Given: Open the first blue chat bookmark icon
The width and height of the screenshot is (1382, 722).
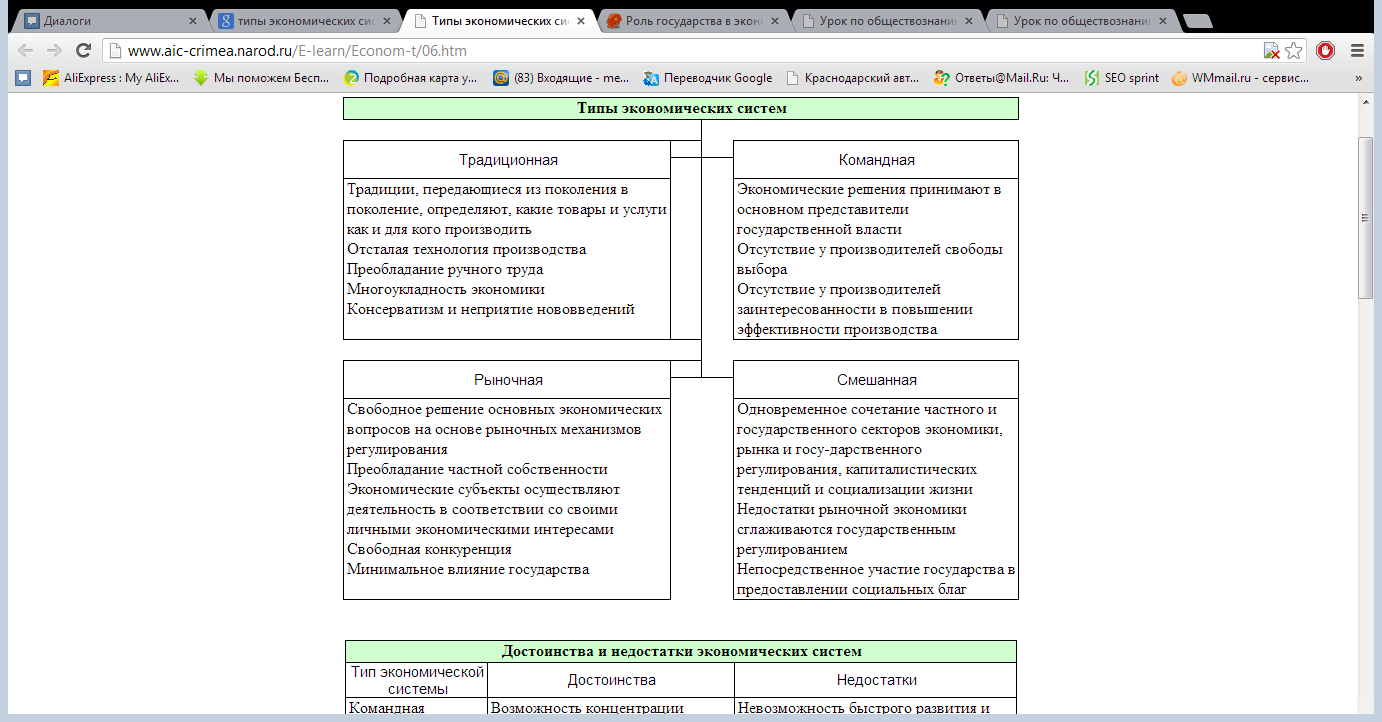Looking at the screenshot, I should pos(23,78).
